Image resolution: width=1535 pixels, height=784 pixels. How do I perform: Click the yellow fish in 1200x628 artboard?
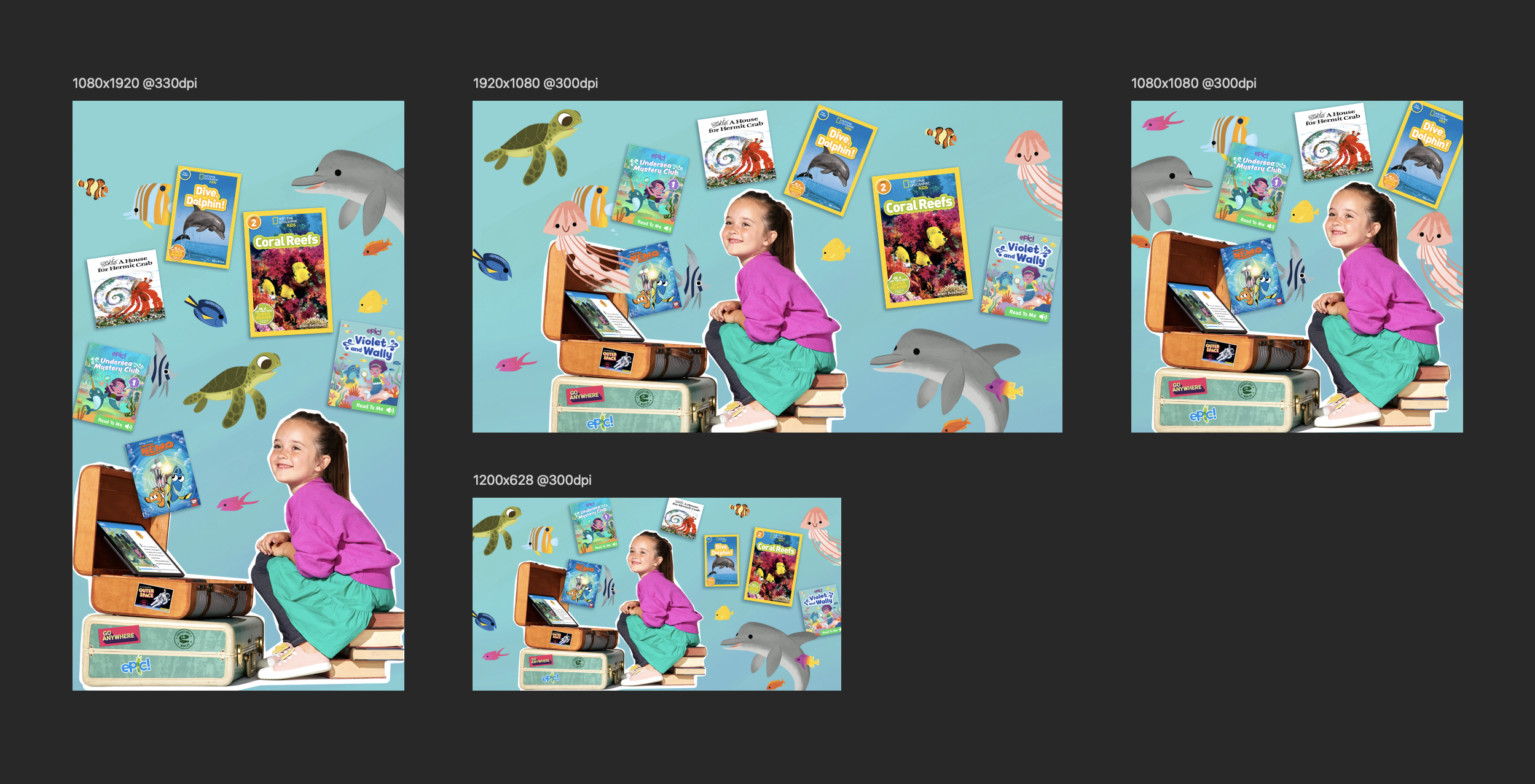click(x=723, y=613)
